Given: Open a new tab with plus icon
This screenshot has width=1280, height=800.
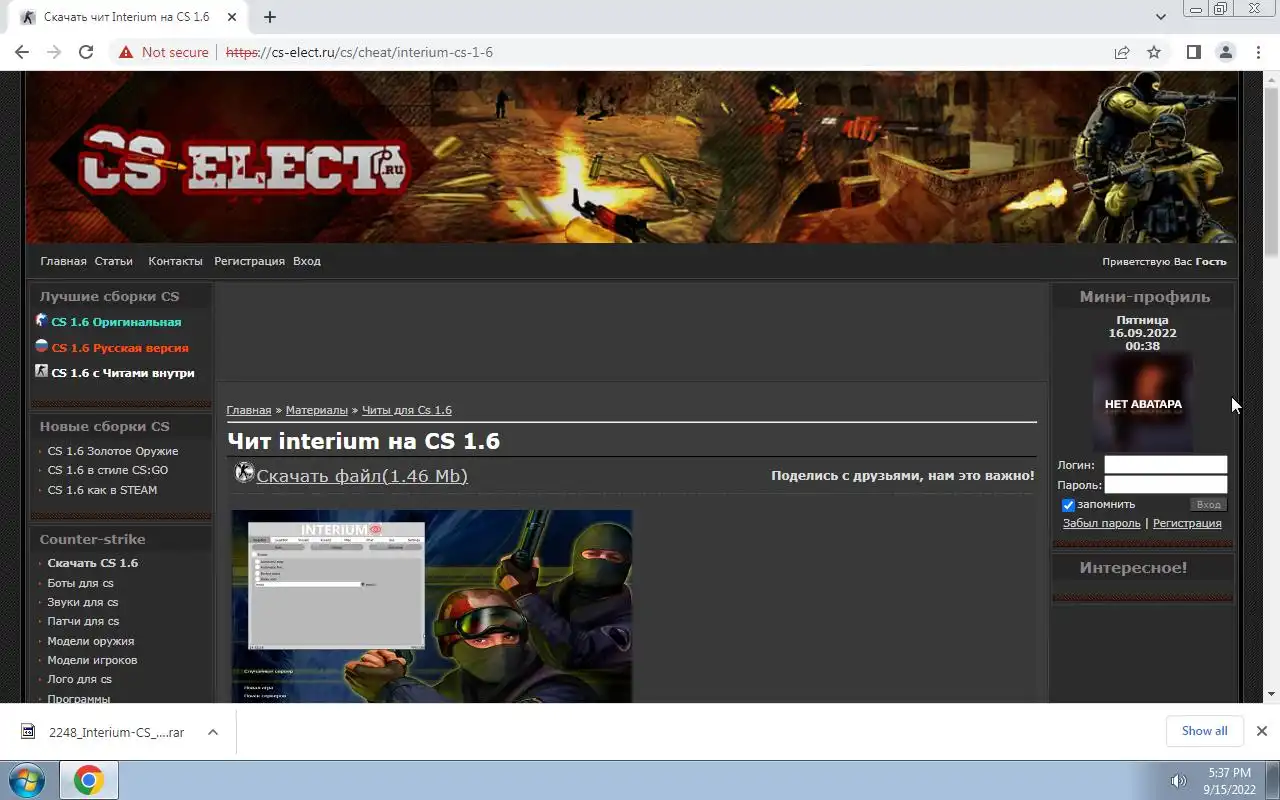Looking at the screenshot, I should [270, 17].
